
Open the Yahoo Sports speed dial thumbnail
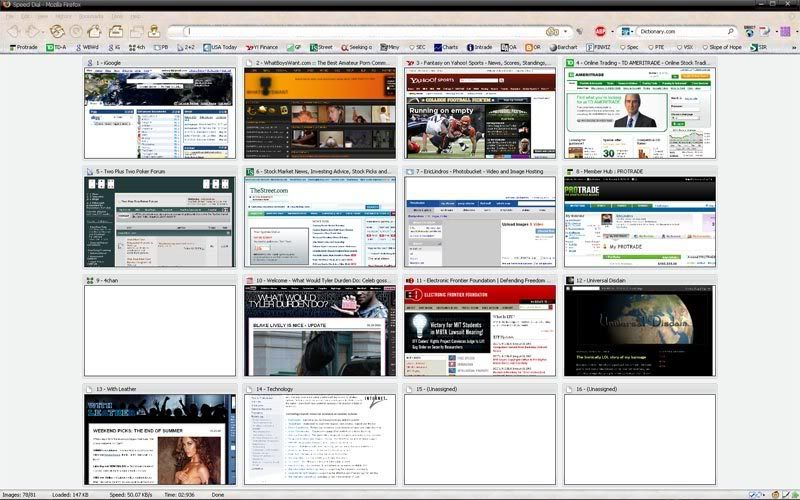480,111
